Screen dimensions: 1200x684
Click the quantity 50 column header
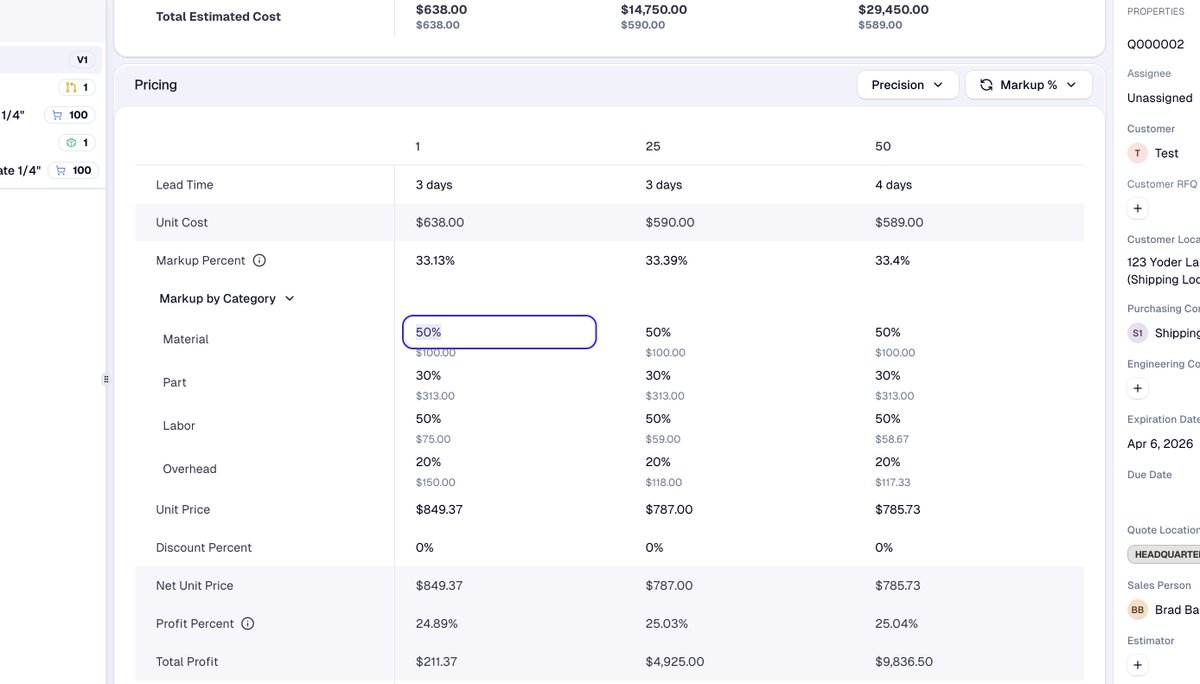883,147
